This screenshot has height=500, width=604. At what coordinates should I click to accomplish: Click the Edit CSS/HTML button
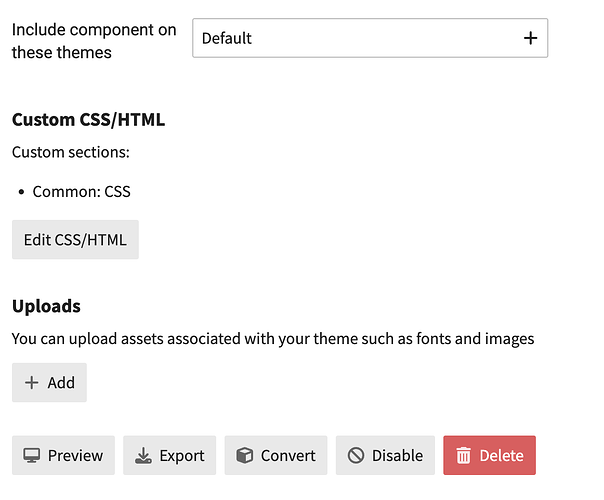[x=75, y=240]
